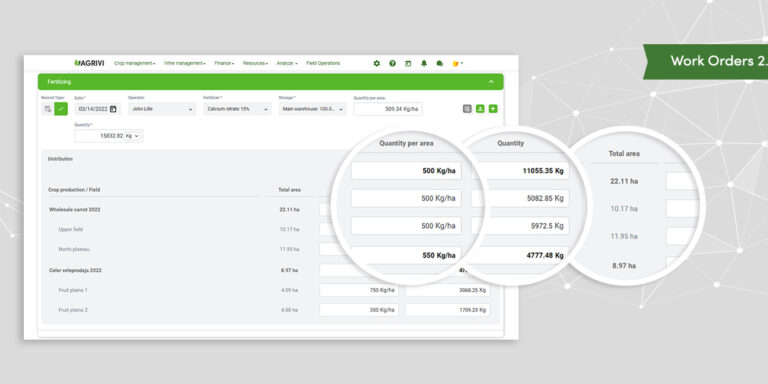Click the Fertilizing header title
Viewport: 768px width, 384px height.
59,82
